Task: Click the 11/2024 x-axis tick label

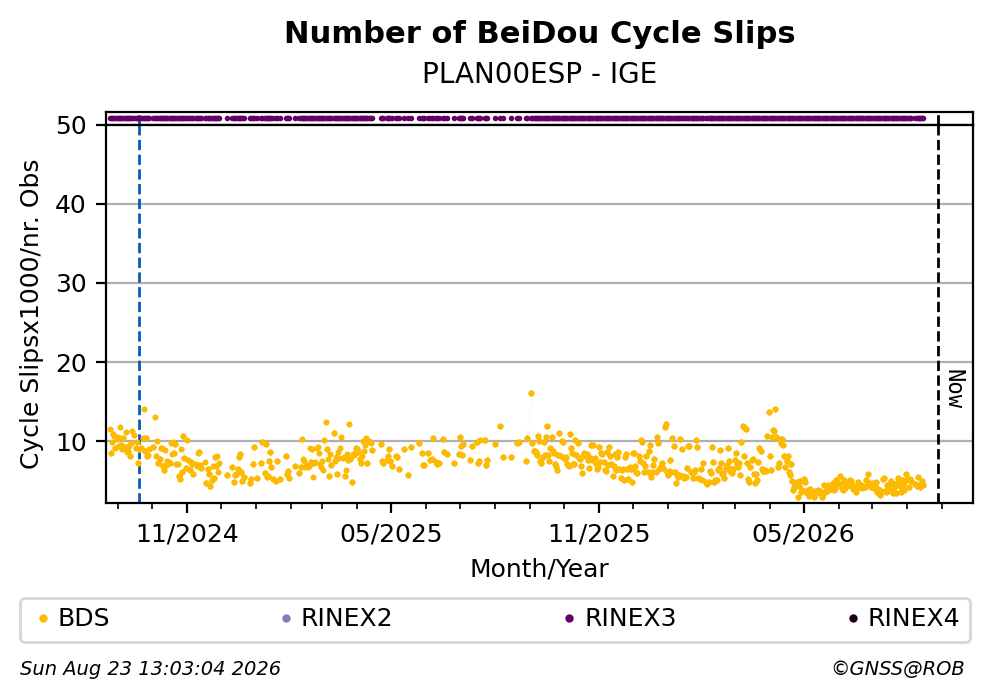Action: (187, 534)
